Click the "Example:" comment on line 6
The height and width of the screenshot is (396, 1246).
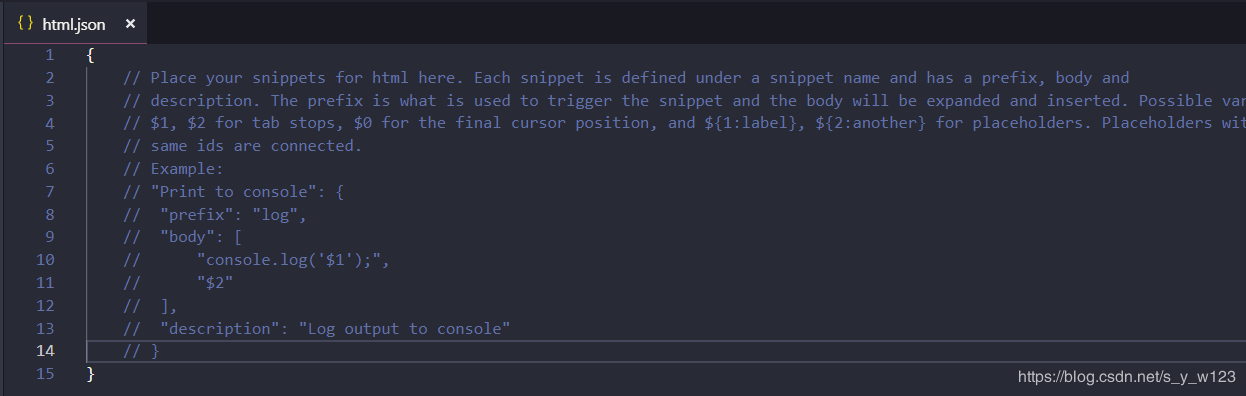pyautogui.click(x=174, y=169)
